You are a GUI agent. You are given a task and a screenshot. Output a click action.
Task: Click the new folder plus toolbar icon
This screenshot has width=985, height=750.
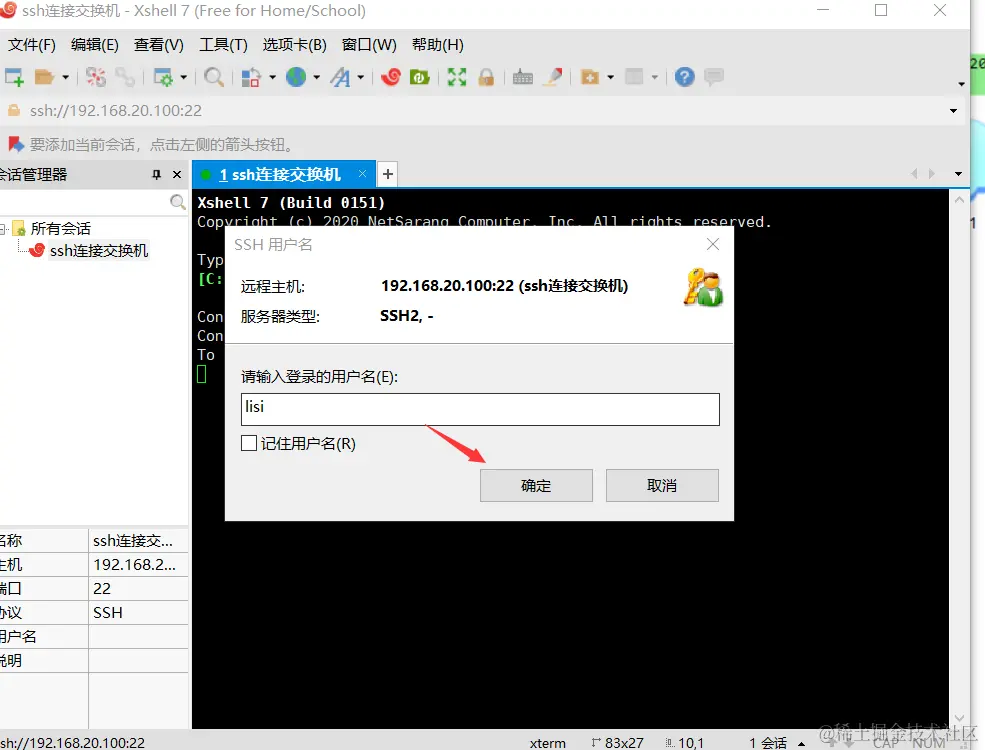(x=590, y=77)
